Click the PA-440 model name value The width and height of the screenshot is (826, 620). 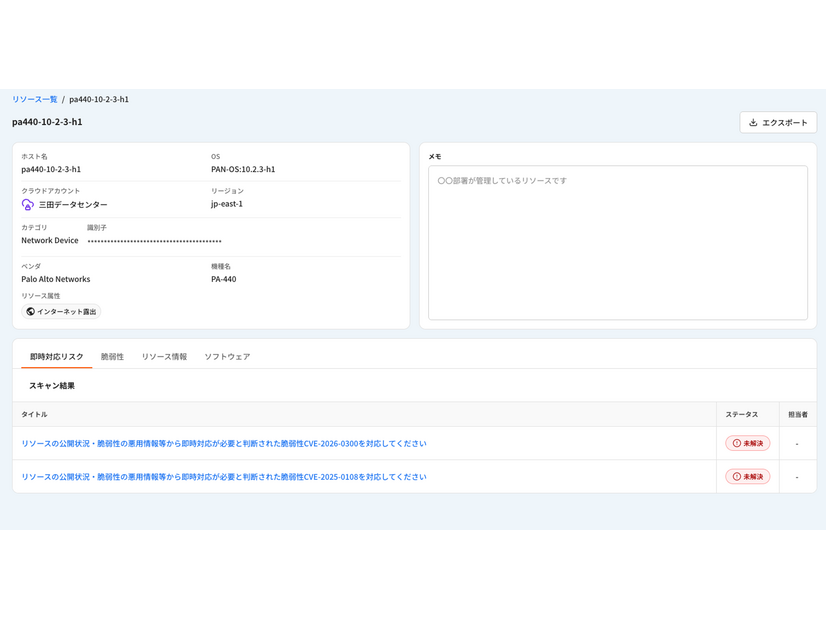pos(224,279)
